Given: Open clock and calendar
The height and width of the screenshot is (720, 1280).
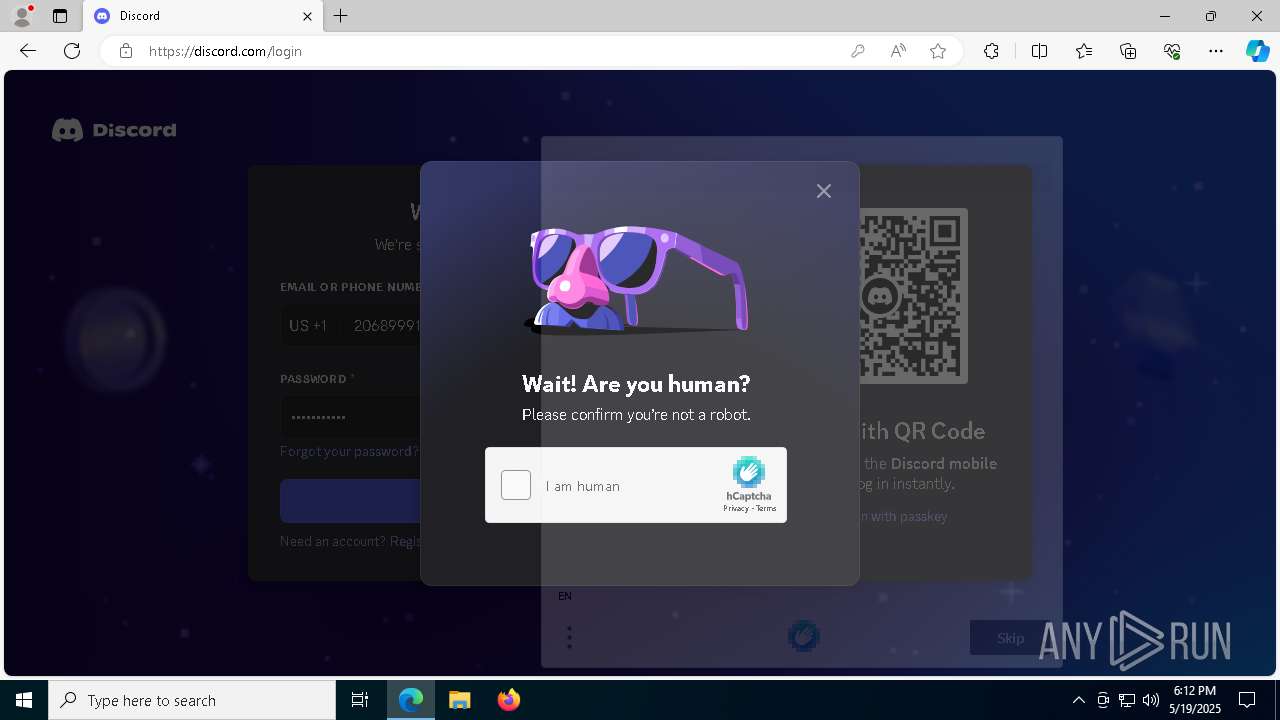Looking at the screenshot, I should coord(1196,700).
